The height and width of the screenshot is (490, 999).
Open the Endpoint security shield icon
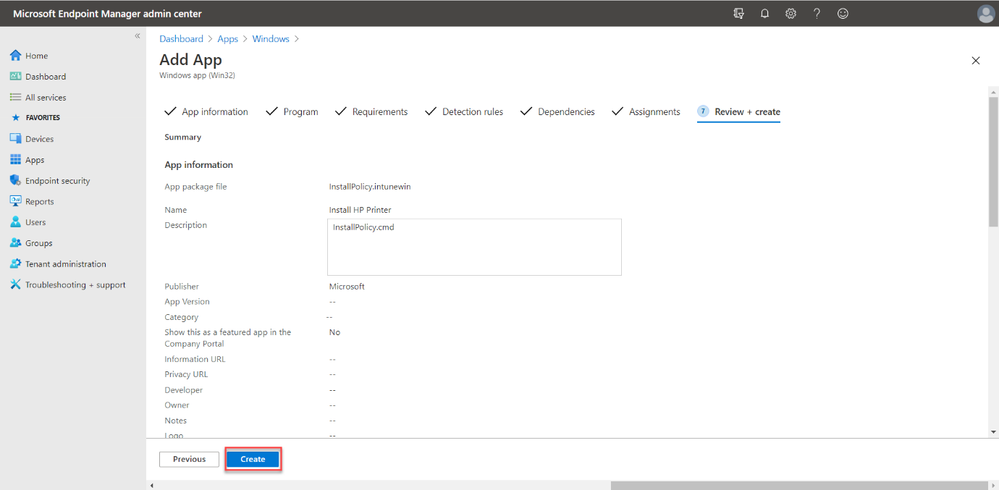tap(16, 180)
